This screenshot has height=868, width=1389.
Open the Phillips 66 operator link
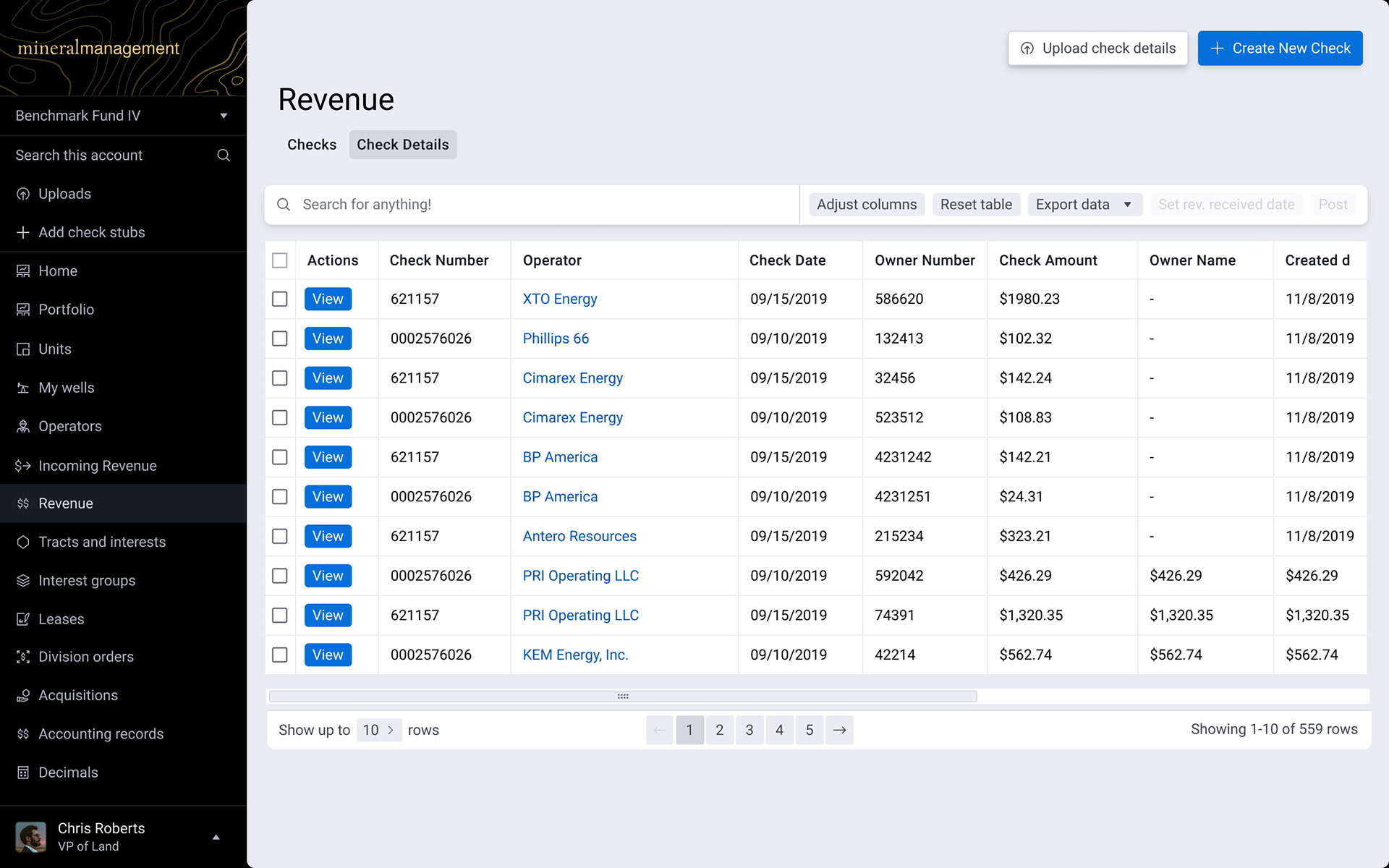(x=556, y=339)
